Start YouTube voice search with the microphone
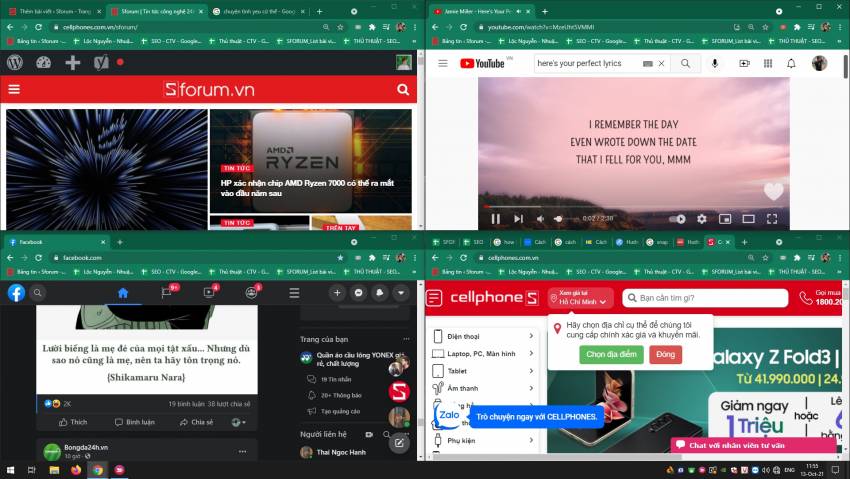Viewport: 850px width, 479px height. 714,63
